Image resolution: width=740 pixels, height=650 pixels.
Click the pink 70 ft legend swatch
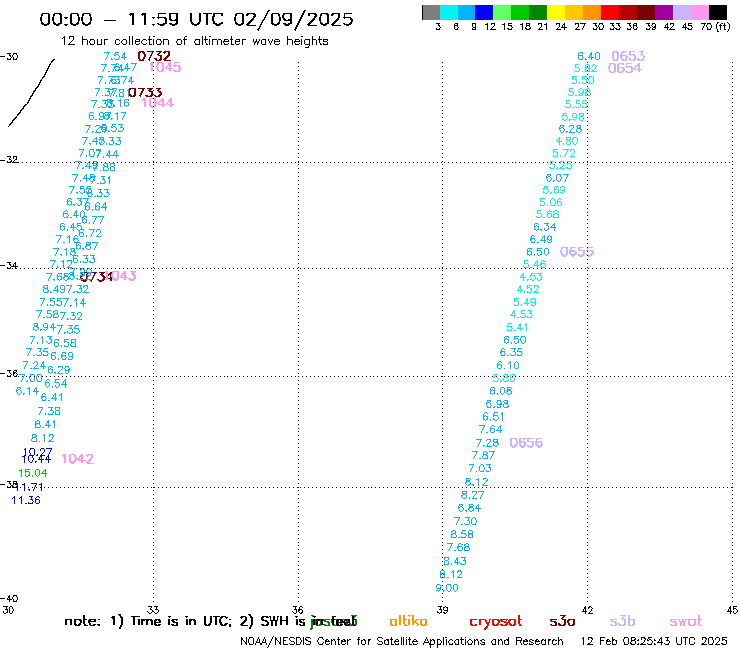pyautogui.click(x=699, y=12)
